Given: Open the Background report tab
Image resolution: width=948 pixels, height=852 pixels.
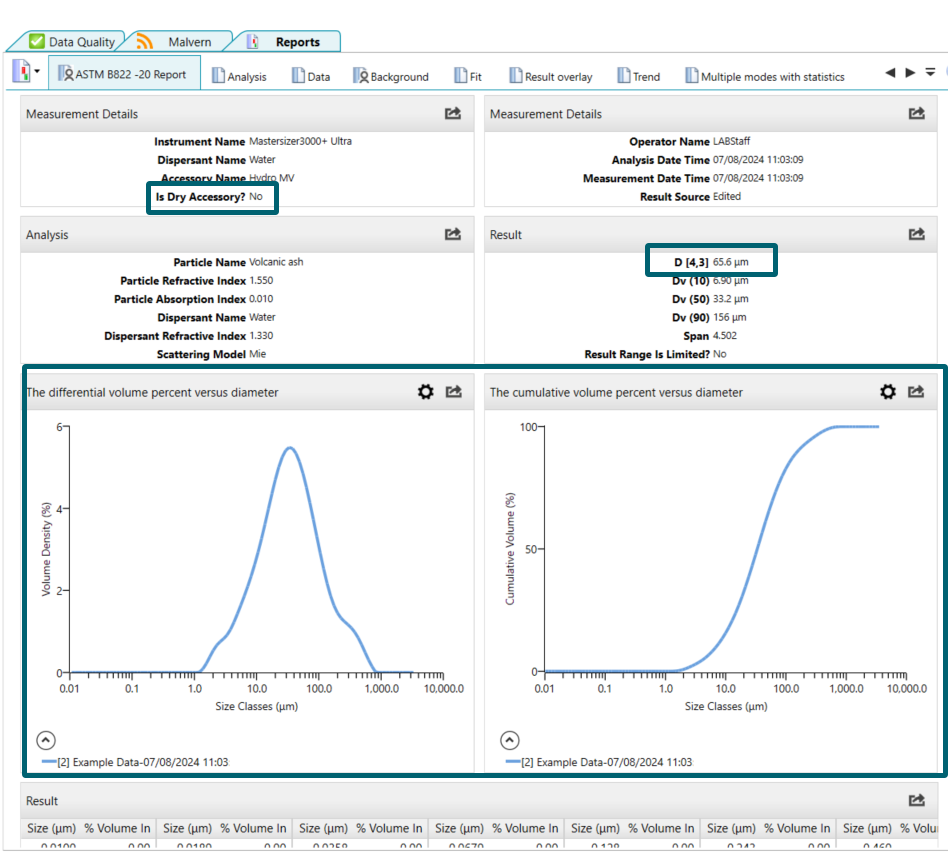Looking at the screenshot, I should pyautogui.click(x=390, y=76).
